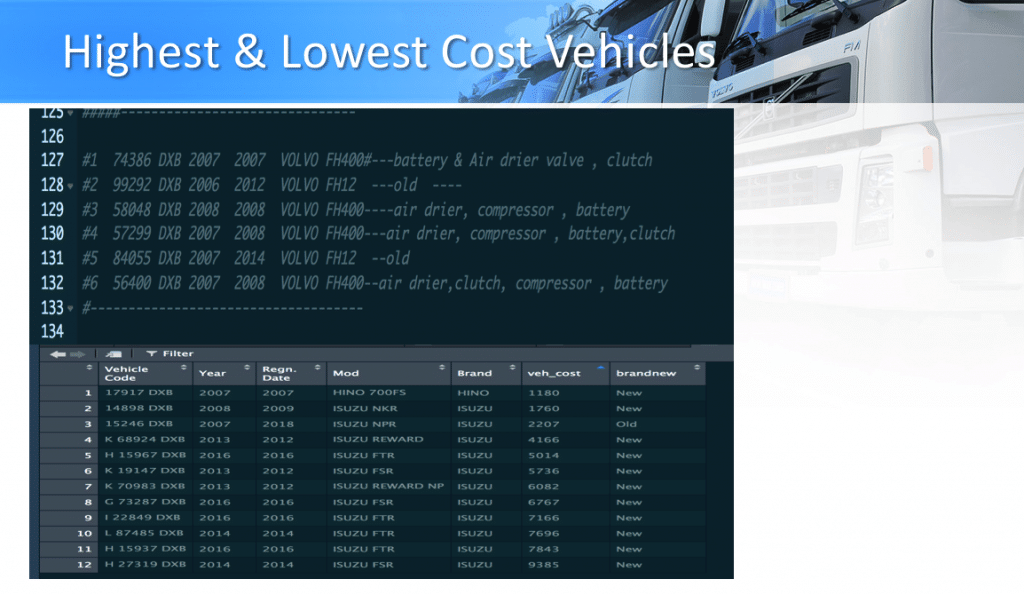Viewport: 1024px width, 595px height.
Task: Click the Mod column sort arrows
Action: pyautogui.click(x=442, y=368)
